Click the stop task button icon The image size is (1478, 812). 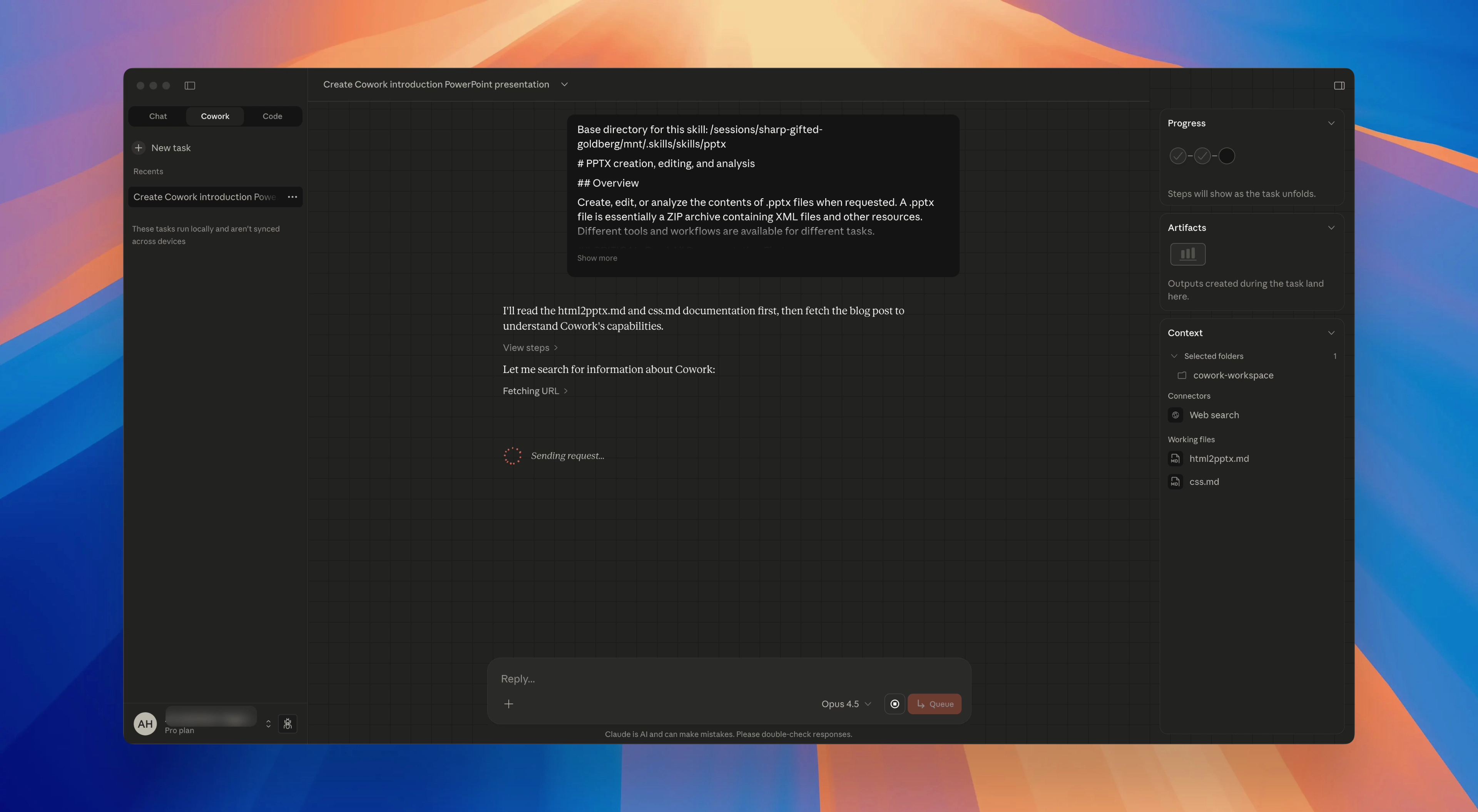point(894,704)
